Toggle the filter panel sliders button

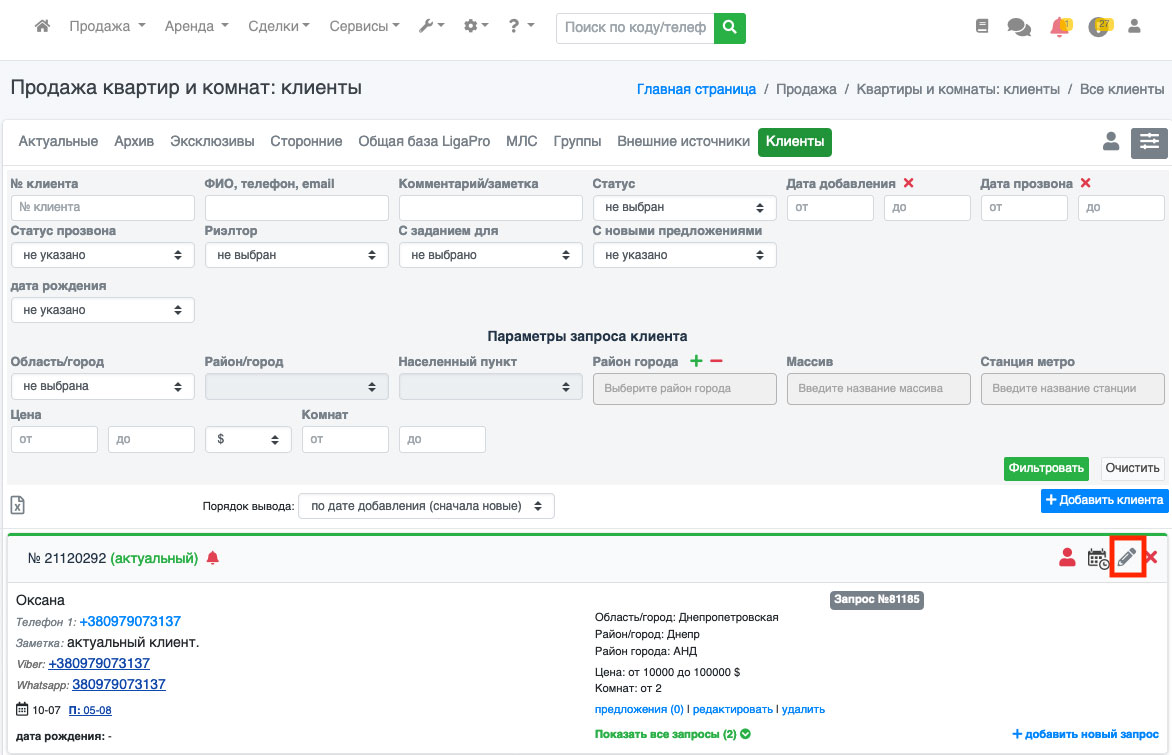(1149, 143)
